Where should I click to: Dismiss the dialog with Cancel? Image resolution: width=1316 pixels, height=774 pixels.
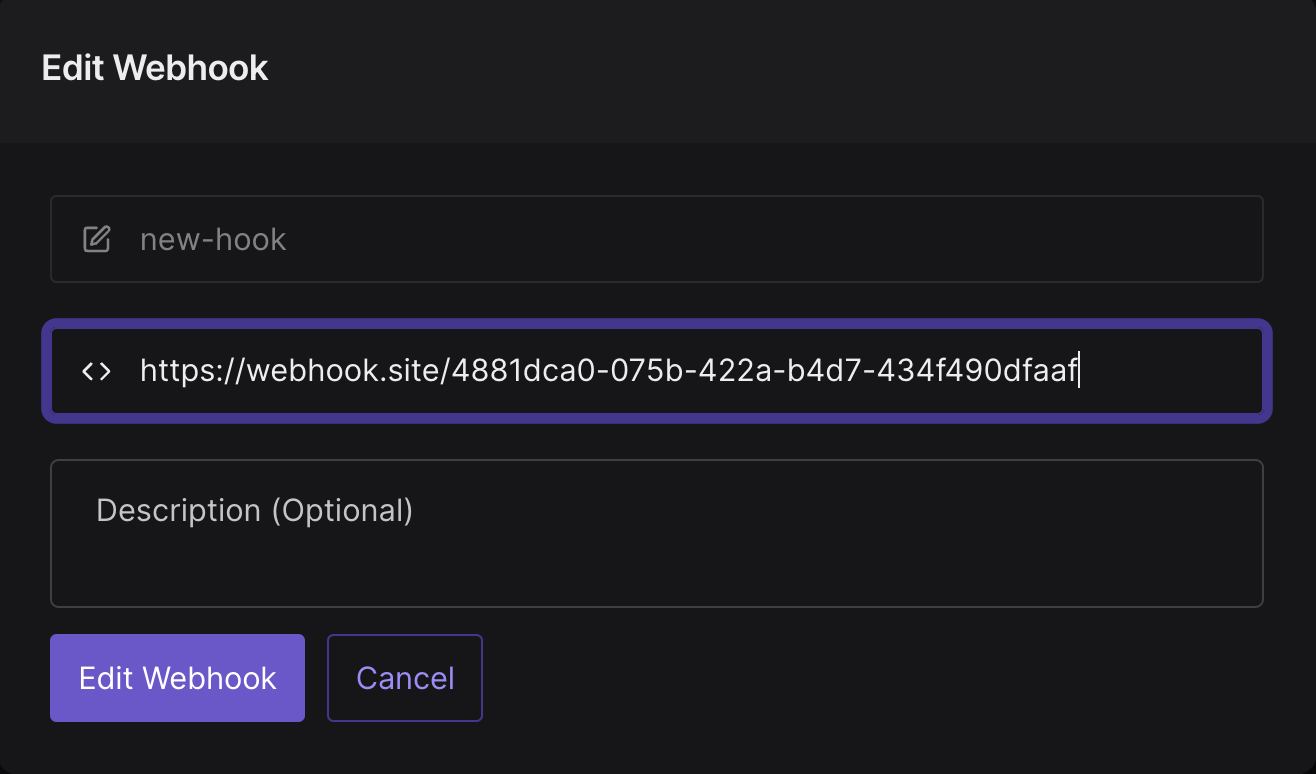pyautogui.click(x=405, y=678)
